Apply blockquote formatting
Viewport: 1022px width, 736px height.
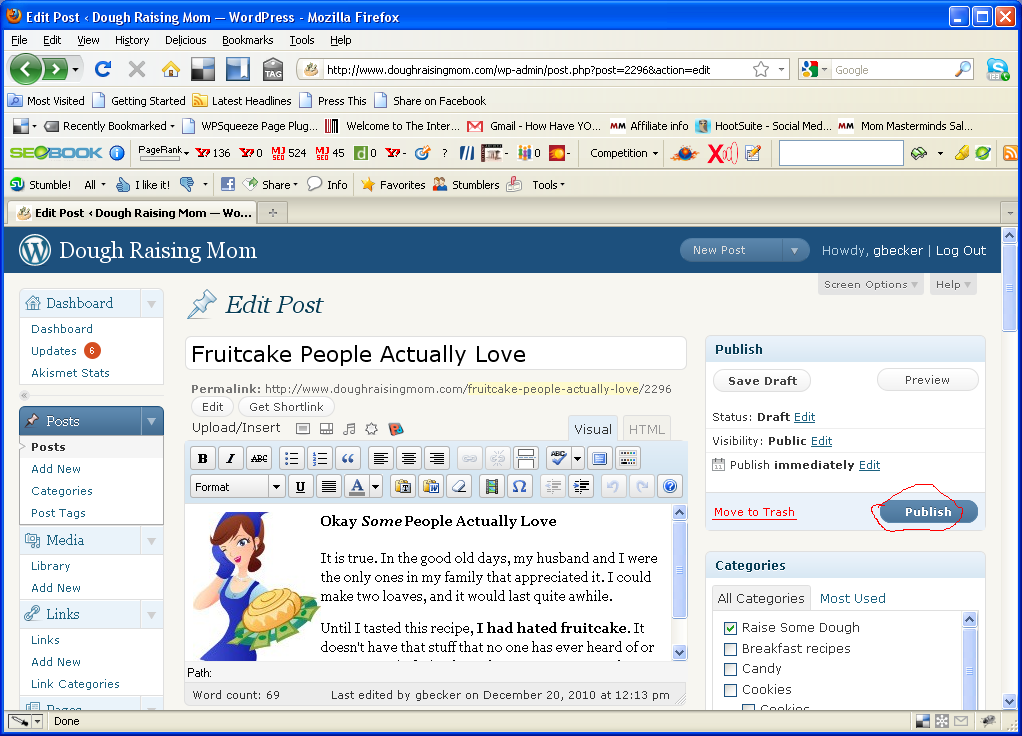point(348,458)
